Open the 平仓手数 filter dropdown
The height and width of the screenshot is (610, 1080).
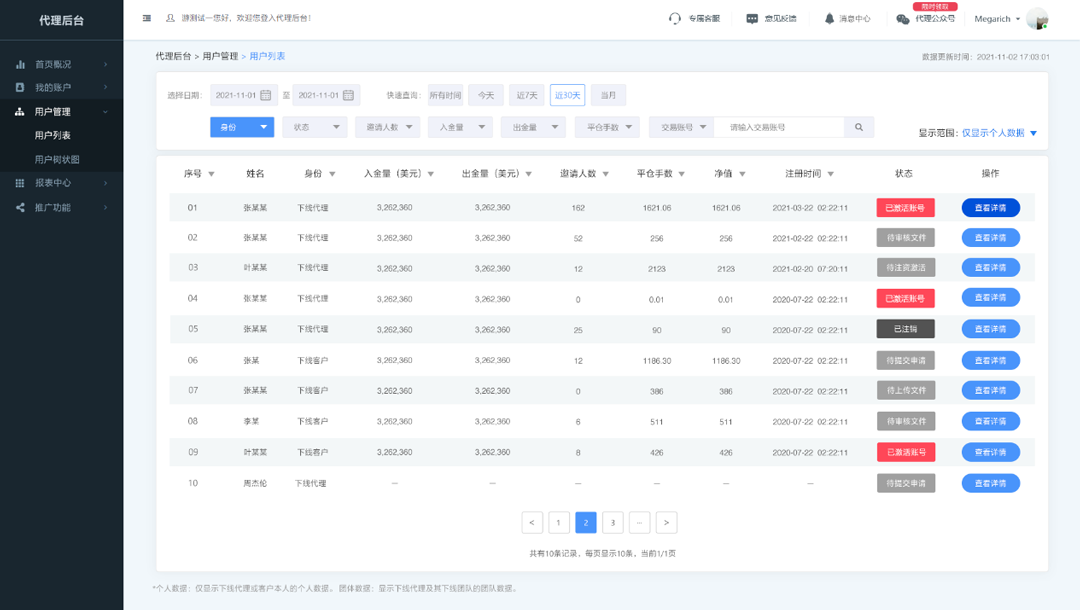608,127
